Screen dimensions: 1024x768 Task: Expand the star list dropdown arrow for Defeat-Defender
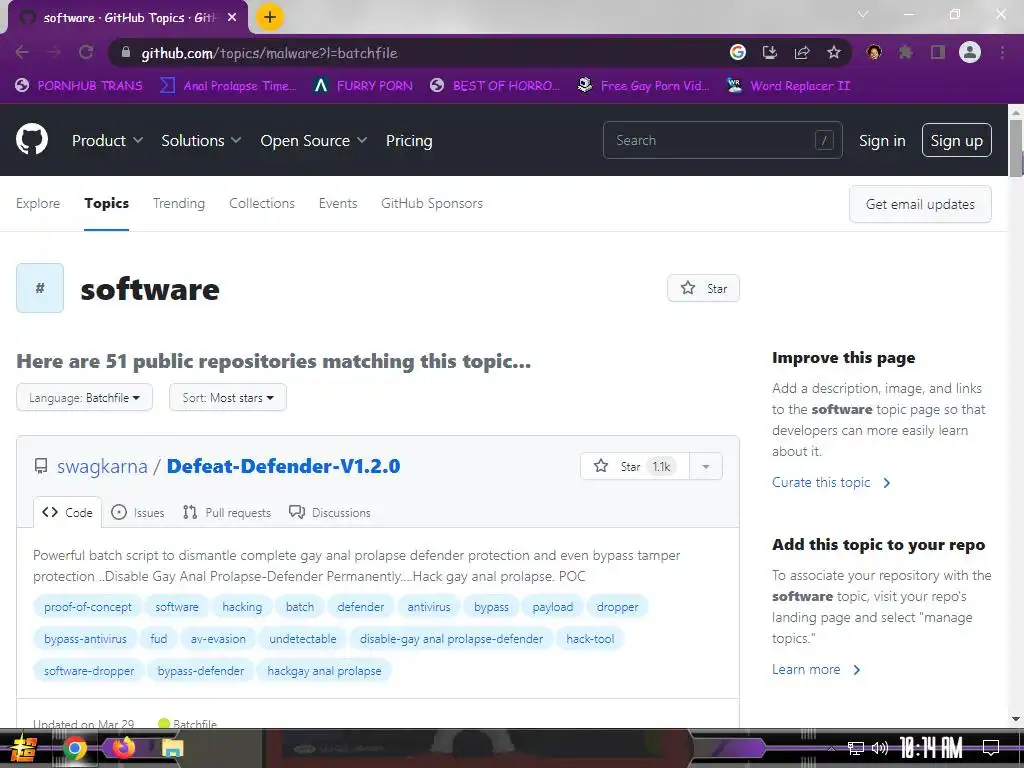pos(706,466)
